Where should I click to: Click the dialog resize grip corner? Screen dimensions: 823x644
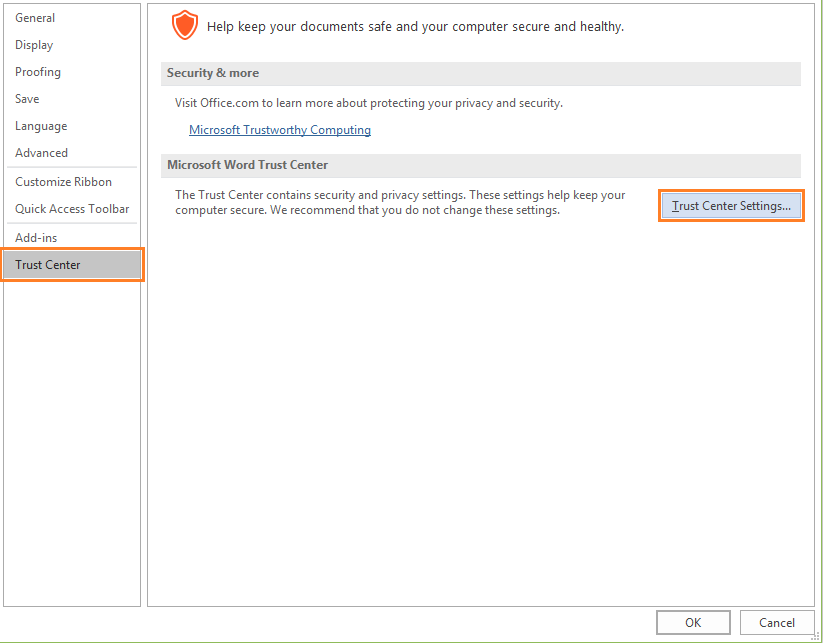[x=815, y=637]
